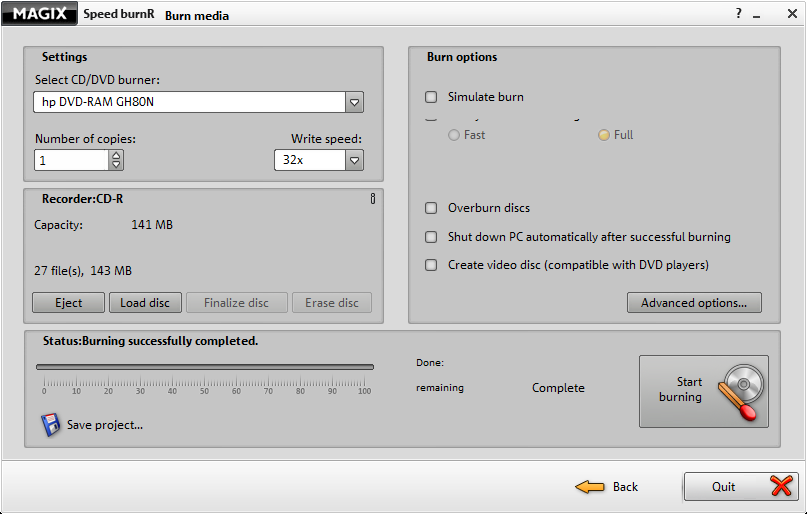Increase the number of copies
Image resolution: width=807 pixels, height=514 pixels.
[x=116, y=155]
